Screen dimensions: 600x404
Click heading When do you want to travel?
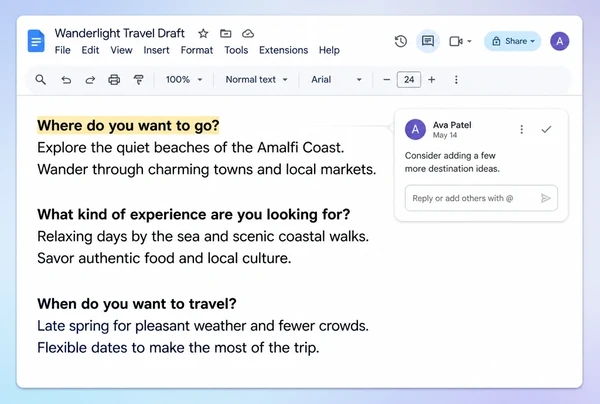(x=137, y=304)
